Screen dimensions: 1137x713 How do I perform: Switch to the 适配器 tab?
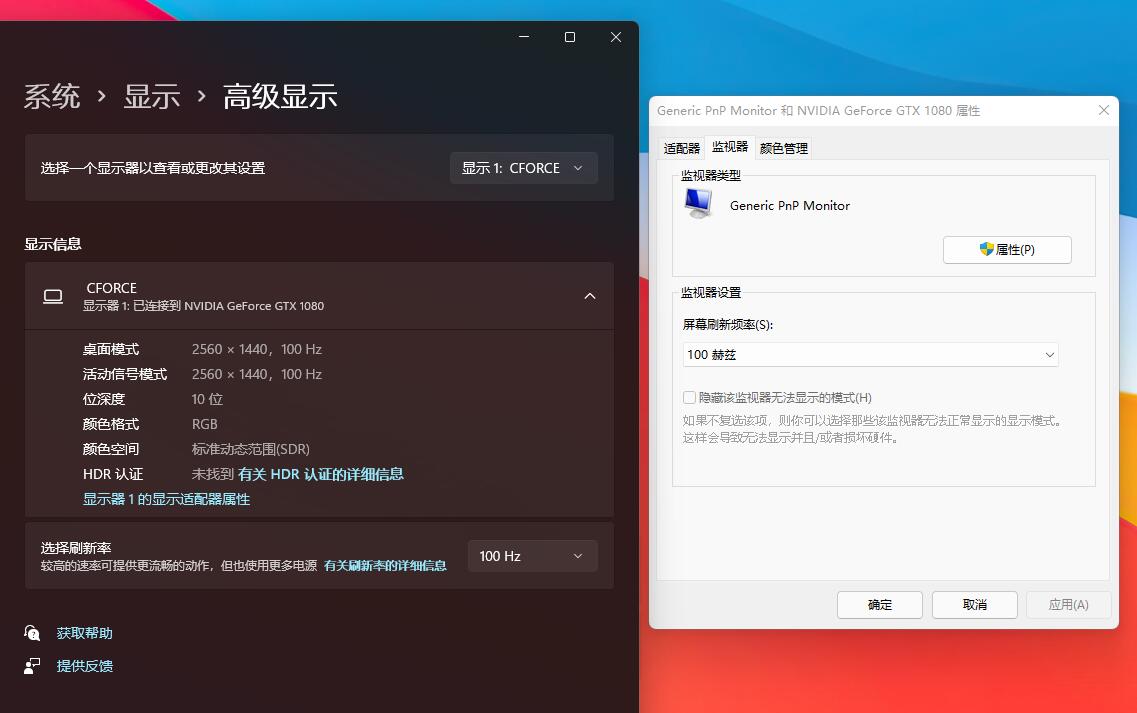click(681, 147)
